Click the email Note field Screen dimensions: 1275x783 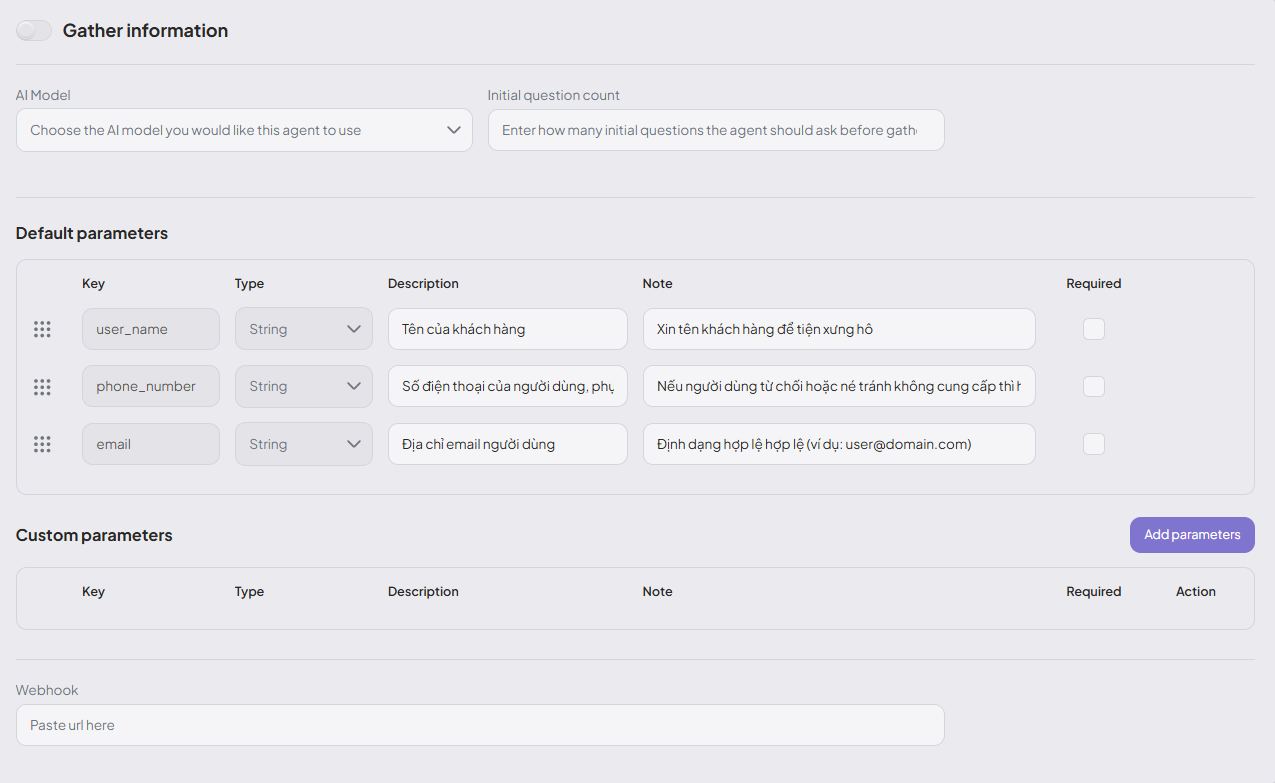click(x=838, y=444)
